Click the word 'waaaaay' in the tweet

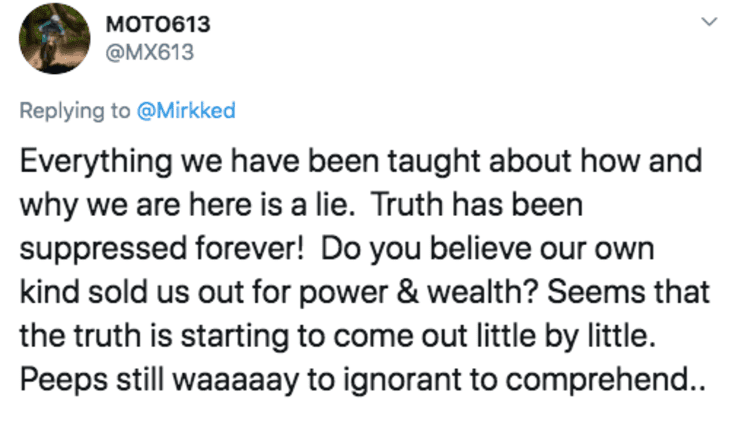click(x=236, y=381)
